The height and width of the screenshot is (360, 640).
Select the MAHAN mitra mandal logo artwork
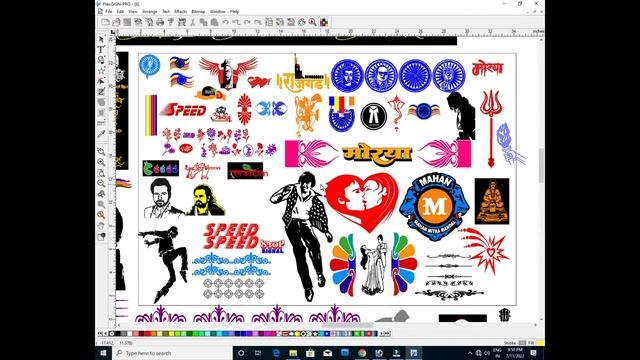[434, 206]
